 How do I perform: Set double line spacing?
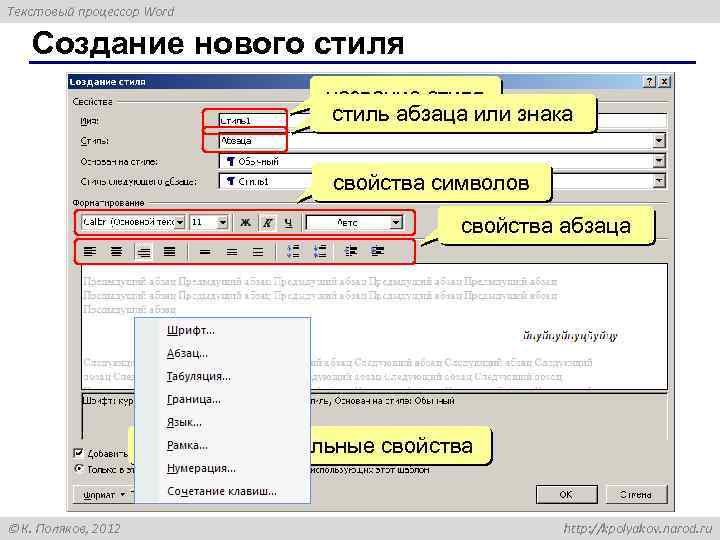(x=258, y=252)
